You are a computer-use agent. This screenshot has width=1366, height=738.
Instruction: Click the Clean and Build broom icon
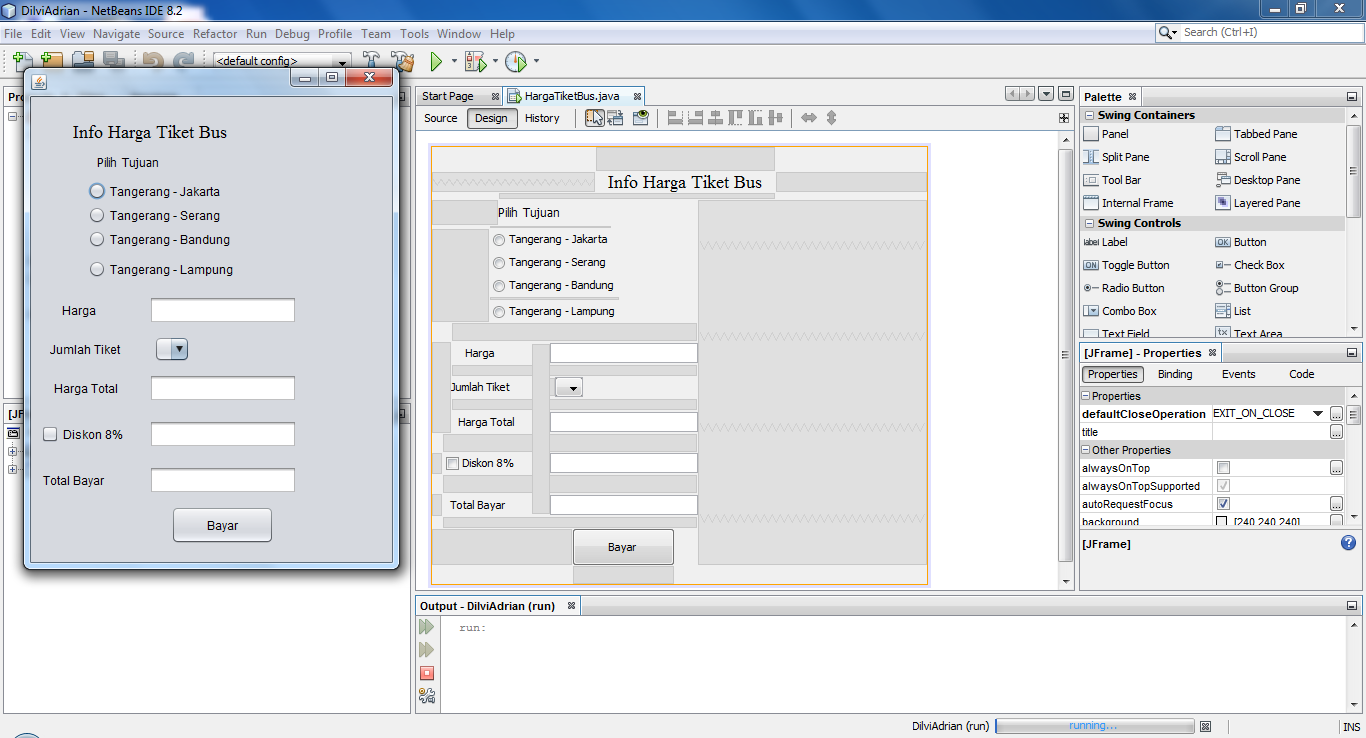click(402, 61)
